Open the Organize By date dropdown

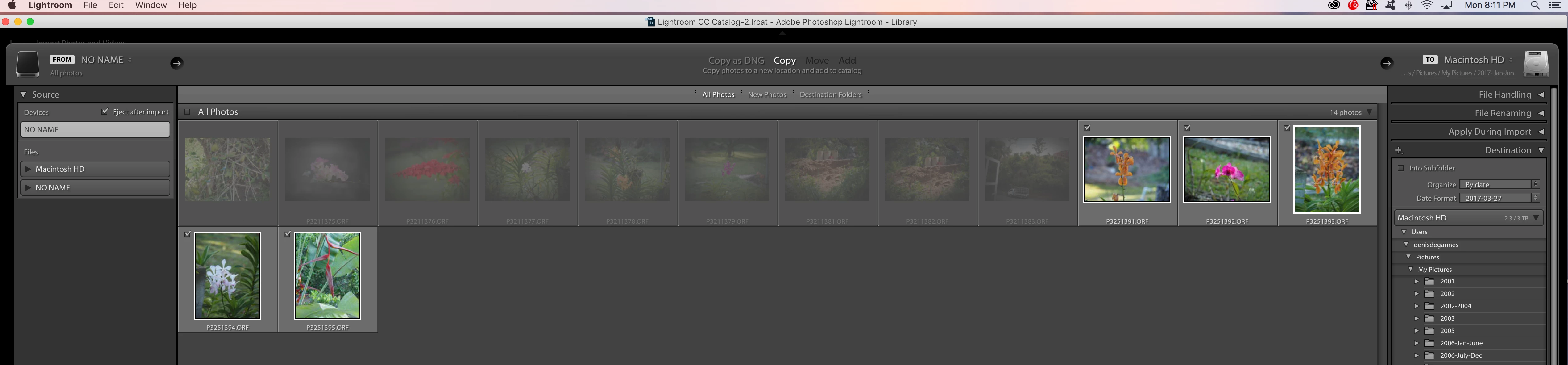point(1500,185)
